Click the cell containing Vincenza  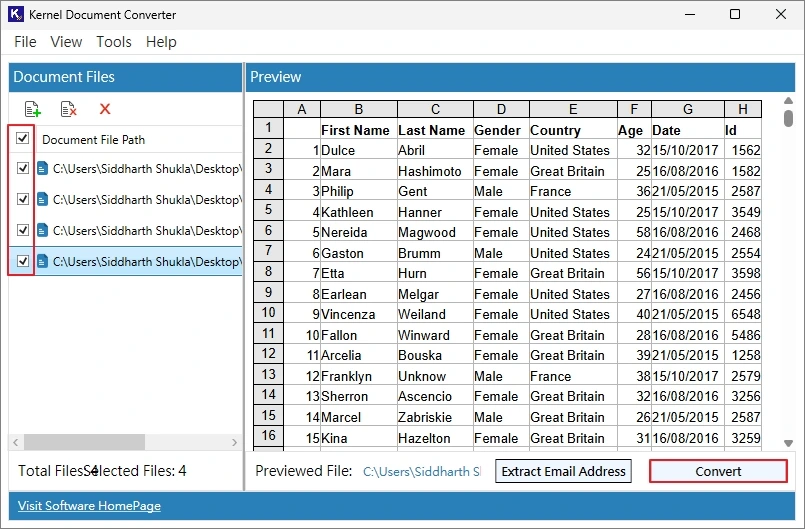pos(358,314)
